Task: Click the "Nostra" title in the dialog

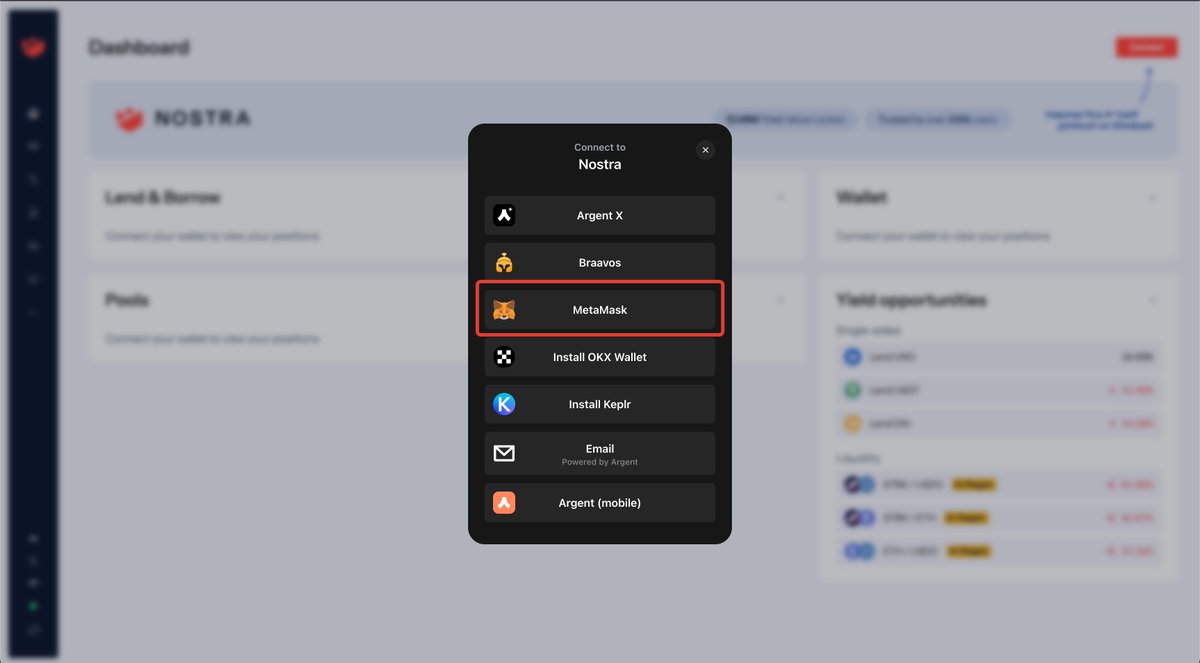Action: pyautogui.click(x=600, y=164)
